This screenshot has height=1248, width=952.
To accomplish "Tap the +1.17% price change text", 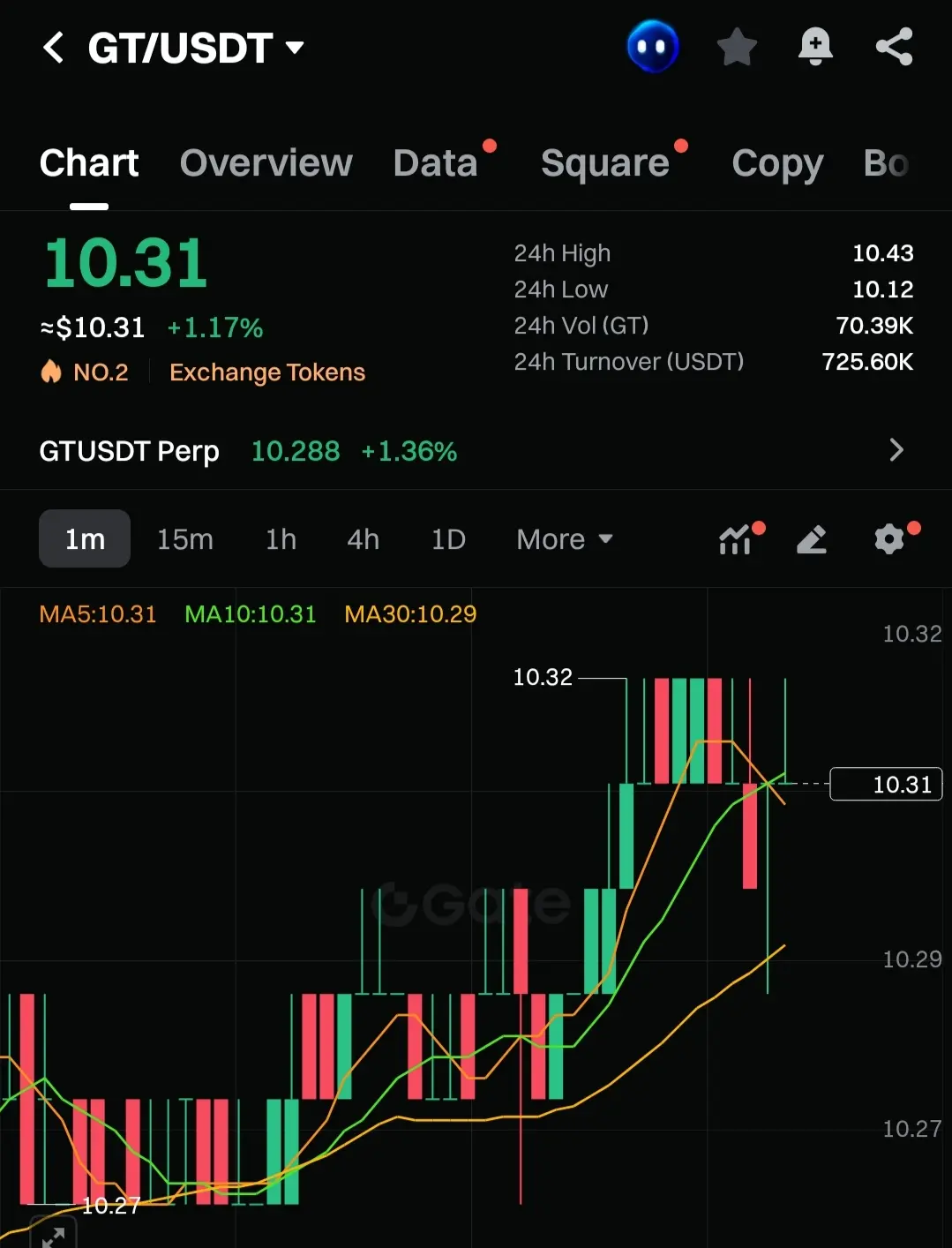I will click(215, 328).
